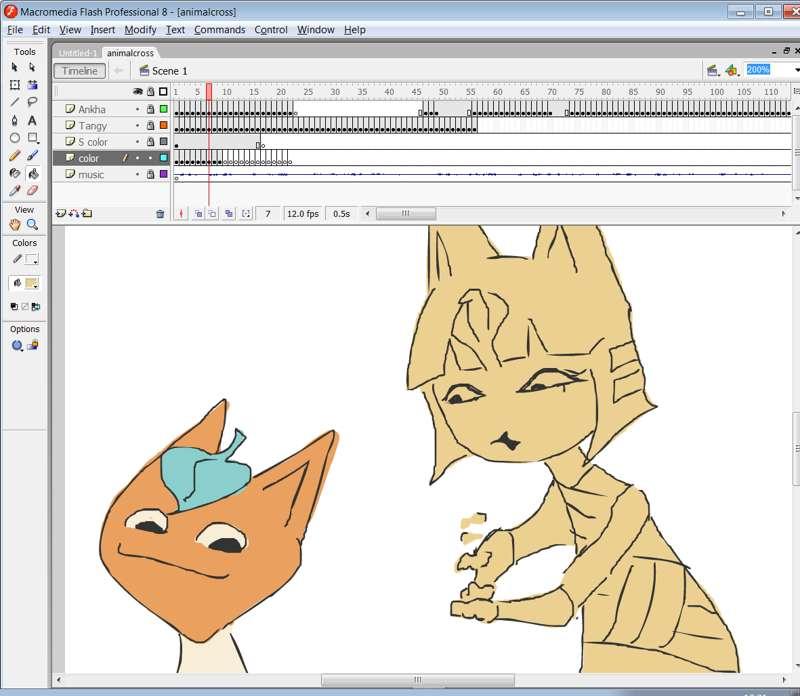Select the Pencil tool
Viewport: 800px width, 696px height.
(14, 156)
